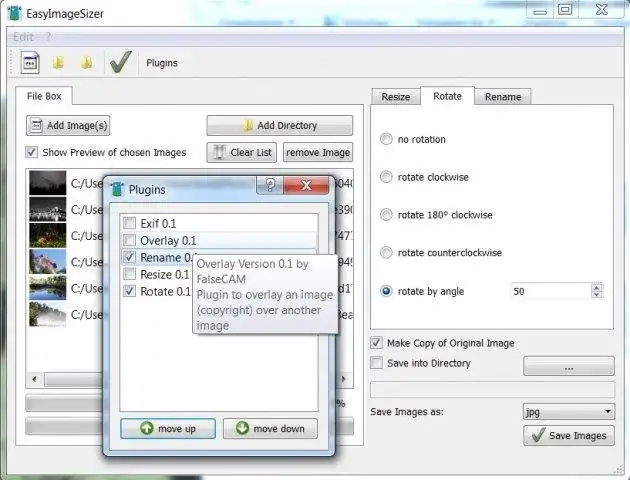Select the no rotation radio button
630x480 pixels.
tap(386, 139)
